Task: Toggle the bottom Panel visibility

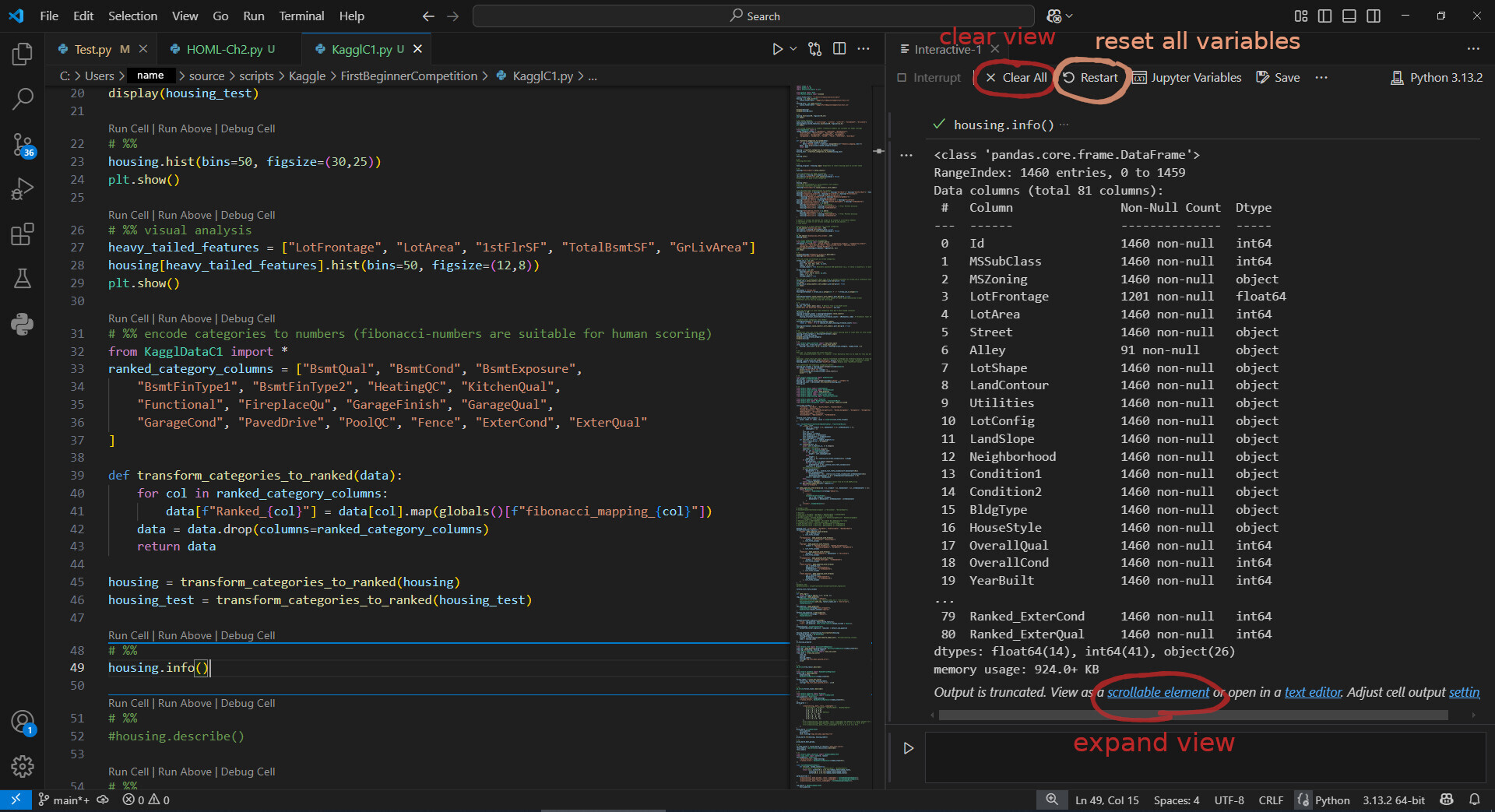Action: (x=1349, y=16)
